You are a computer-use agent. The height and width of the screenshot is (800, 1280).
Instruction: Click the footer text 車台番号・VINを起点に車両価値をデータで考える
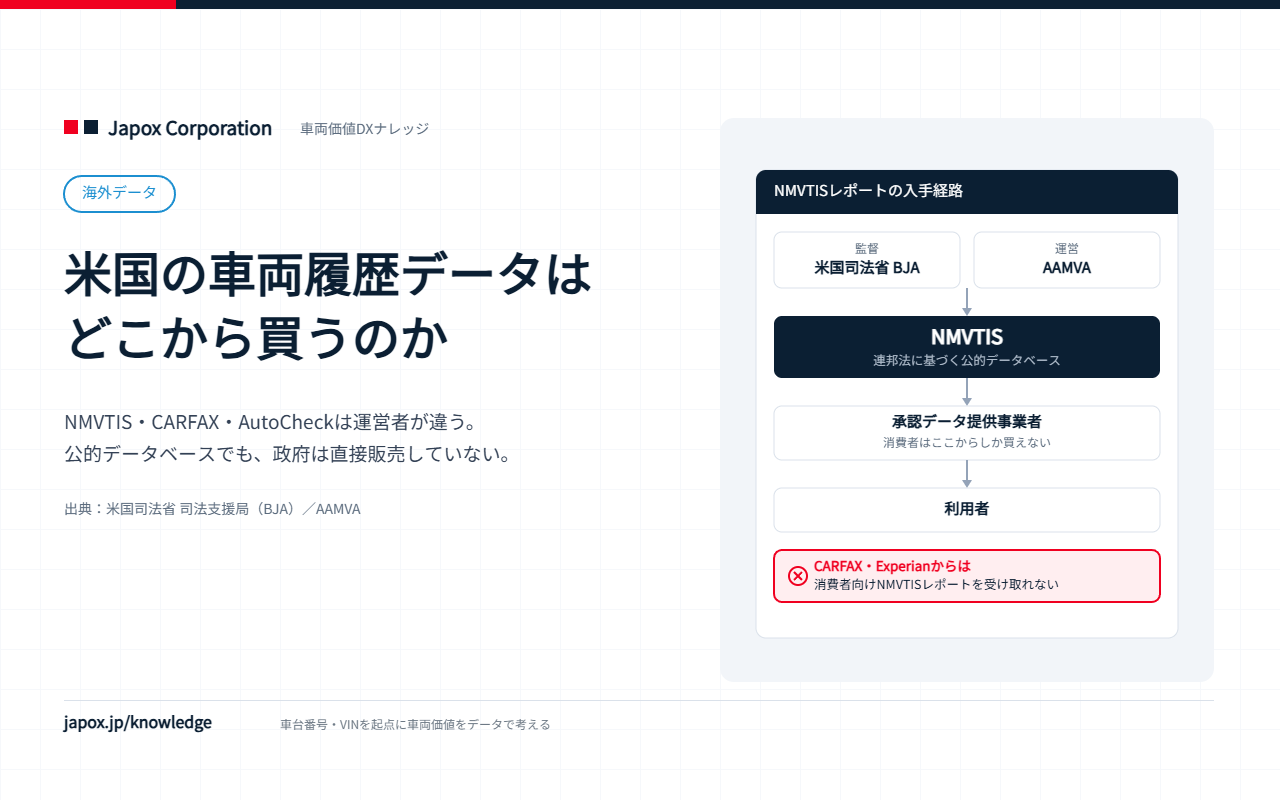click(415, 724)
